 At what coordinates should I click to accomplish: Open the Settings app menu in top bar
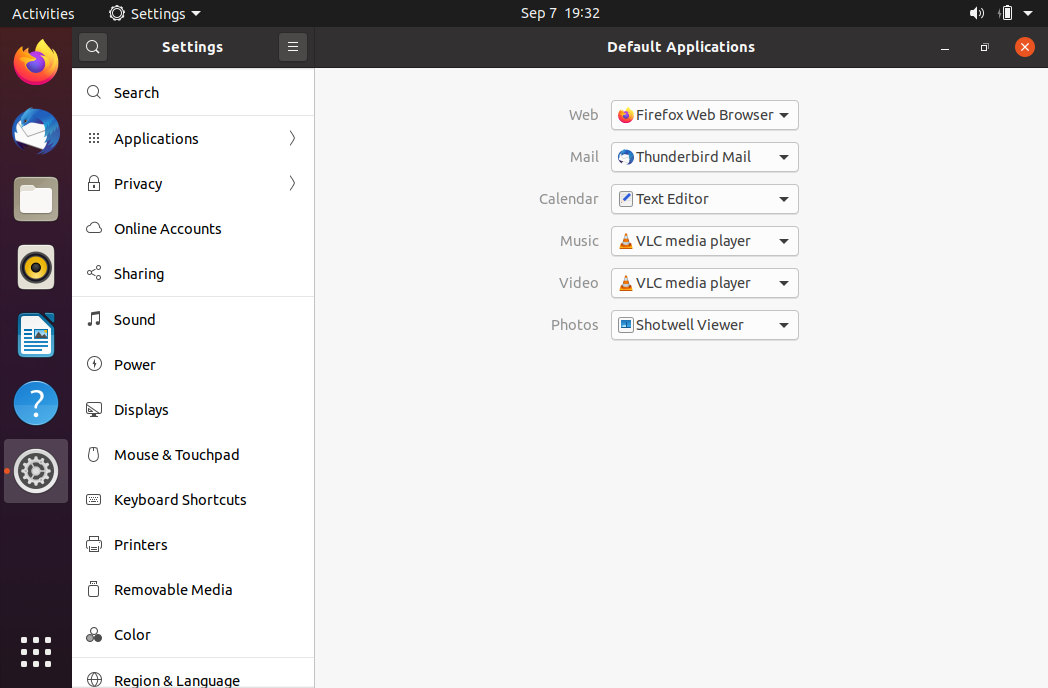point(154,13)
